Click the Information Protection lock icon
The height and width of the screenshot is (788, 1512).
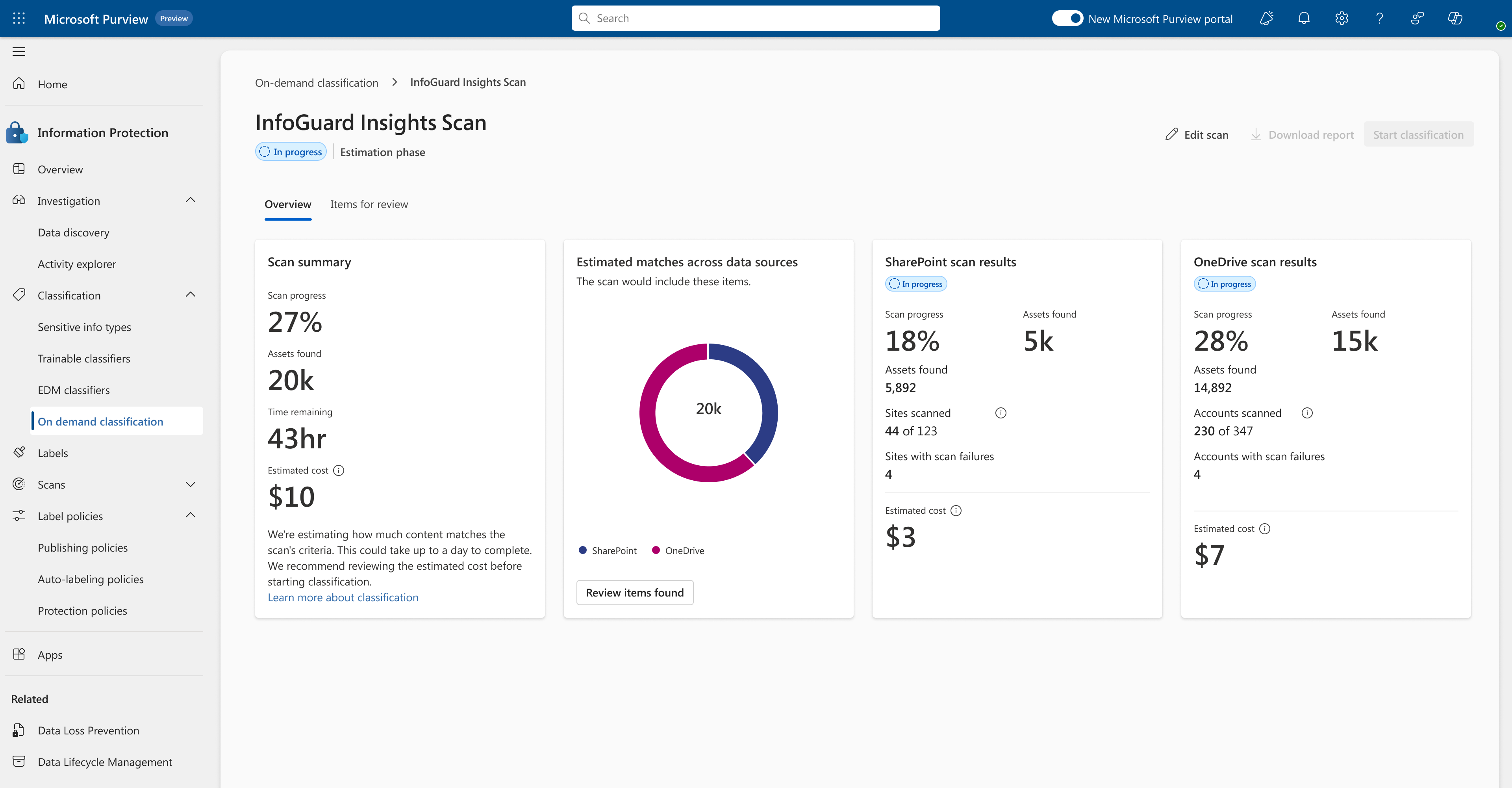point(17,133)
